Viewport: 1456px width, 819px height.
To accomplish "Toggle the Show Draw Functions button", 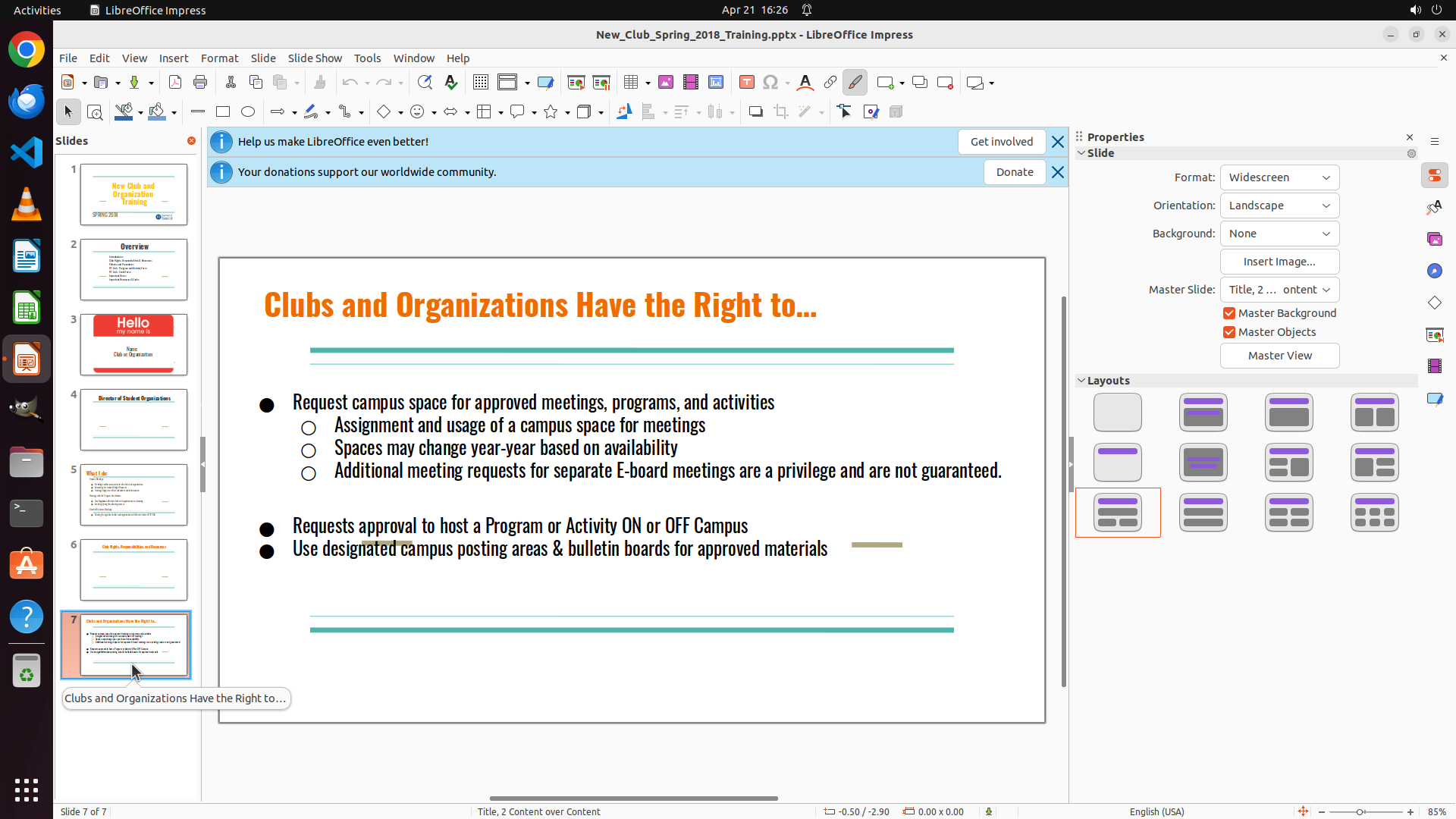I will (855, 83).
